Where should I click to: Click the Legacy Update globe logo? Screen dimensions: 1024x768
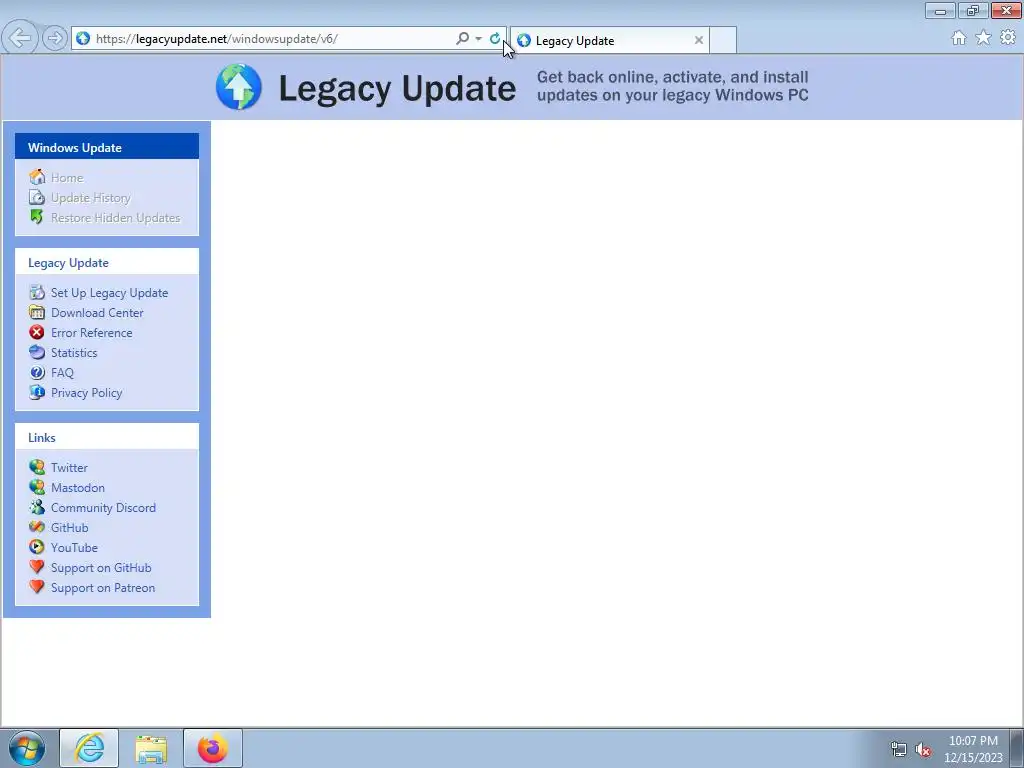(x=239, y=87)
